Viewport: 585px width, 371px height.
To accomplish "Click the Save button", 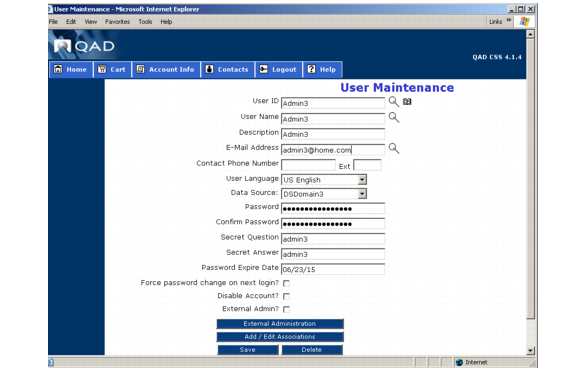I will click(248, 350).
